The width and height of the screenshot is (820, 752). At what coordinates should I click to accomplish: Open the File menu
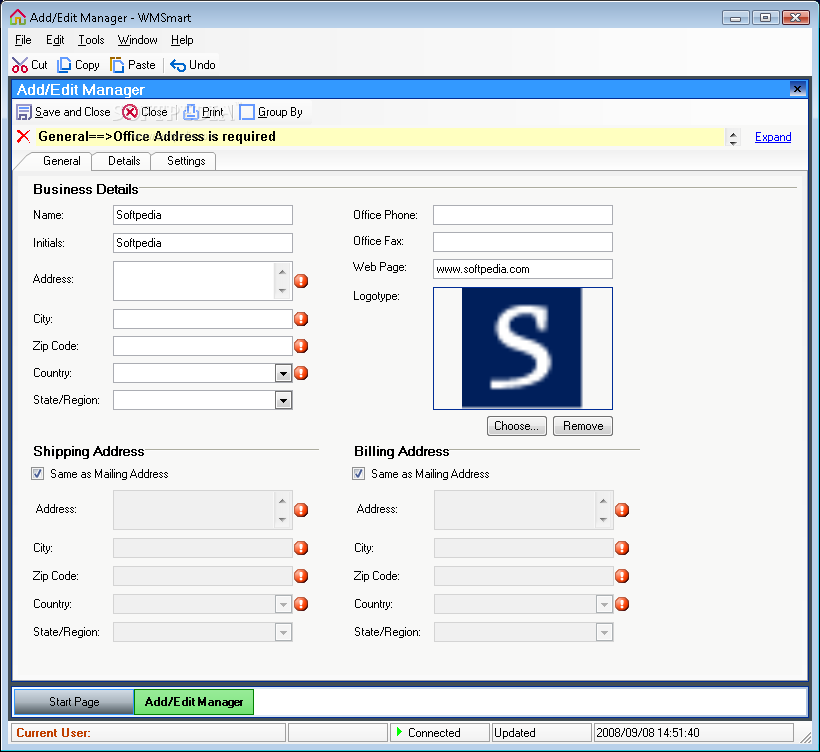(x=23, y=40)
